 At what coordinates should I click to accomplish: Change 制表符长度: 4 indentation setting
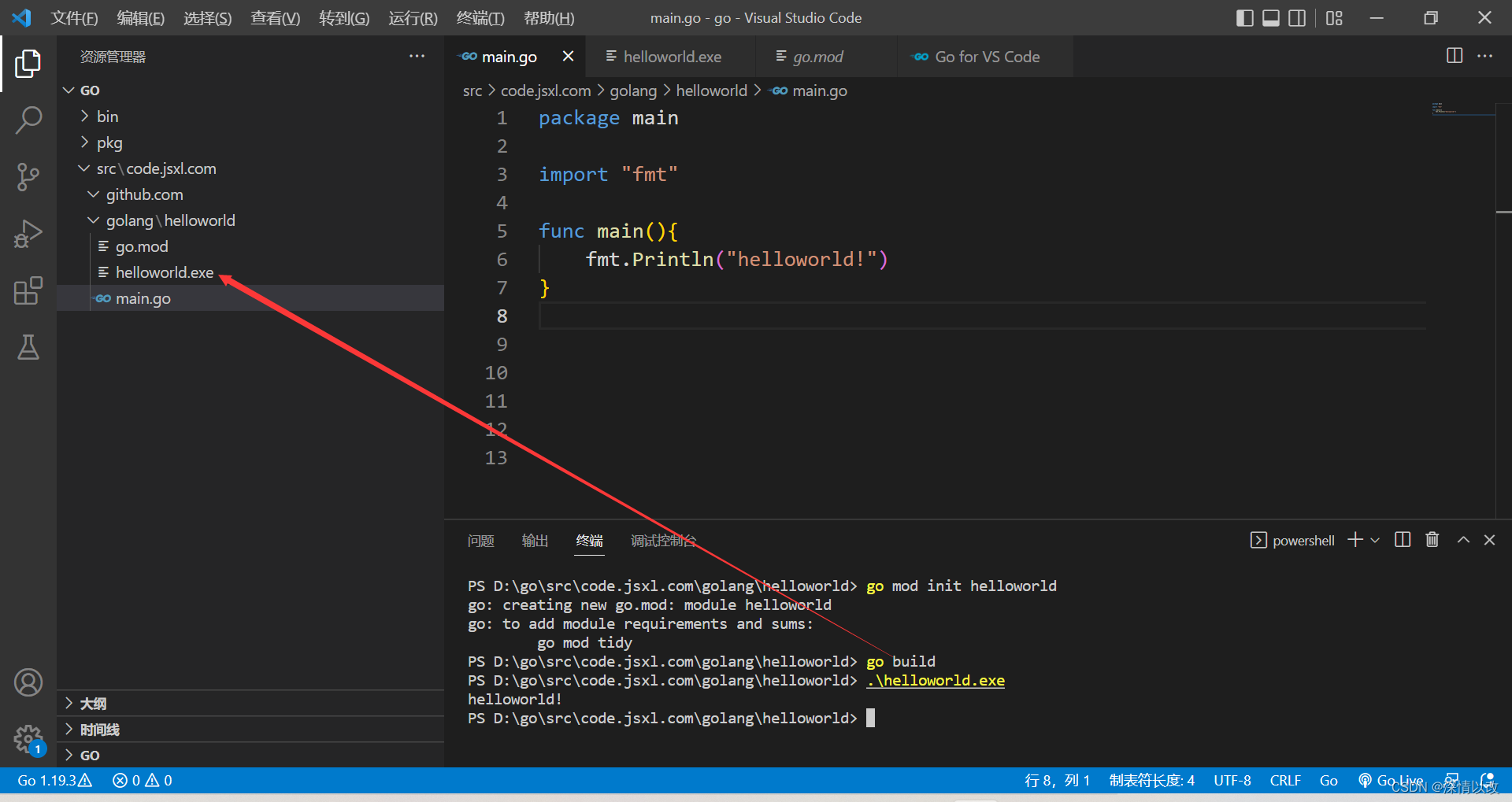click(x=1152, y=781)
